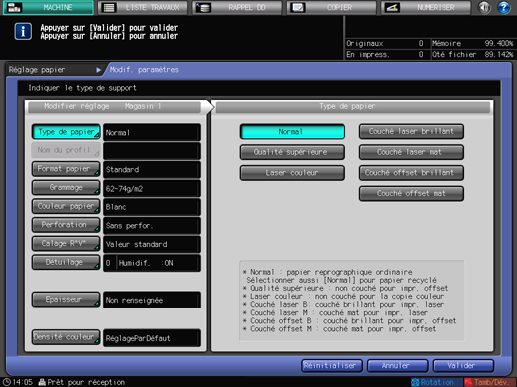Image resolution: width=517 pixels, height=387 pixels.
Task: Click Valider to confirm settings
Action: click(x=463, y=366)
